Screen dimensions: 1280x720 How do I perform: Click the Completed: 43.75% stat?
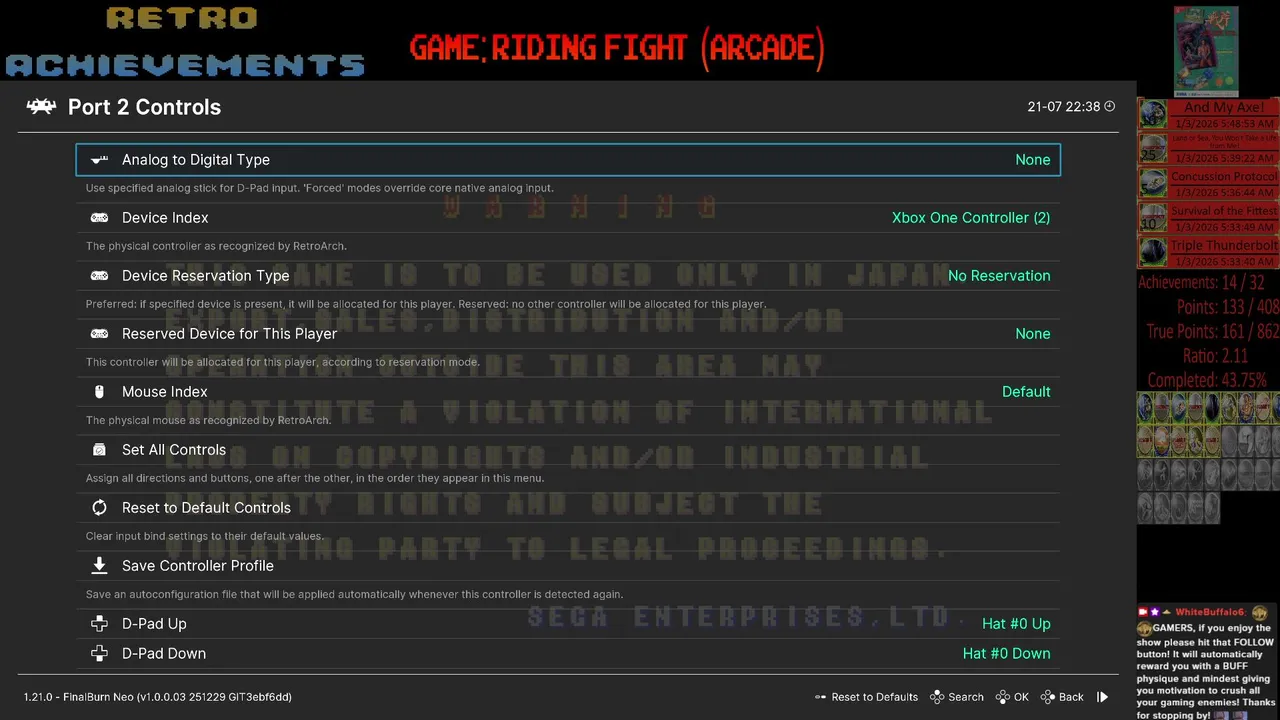1207,380
